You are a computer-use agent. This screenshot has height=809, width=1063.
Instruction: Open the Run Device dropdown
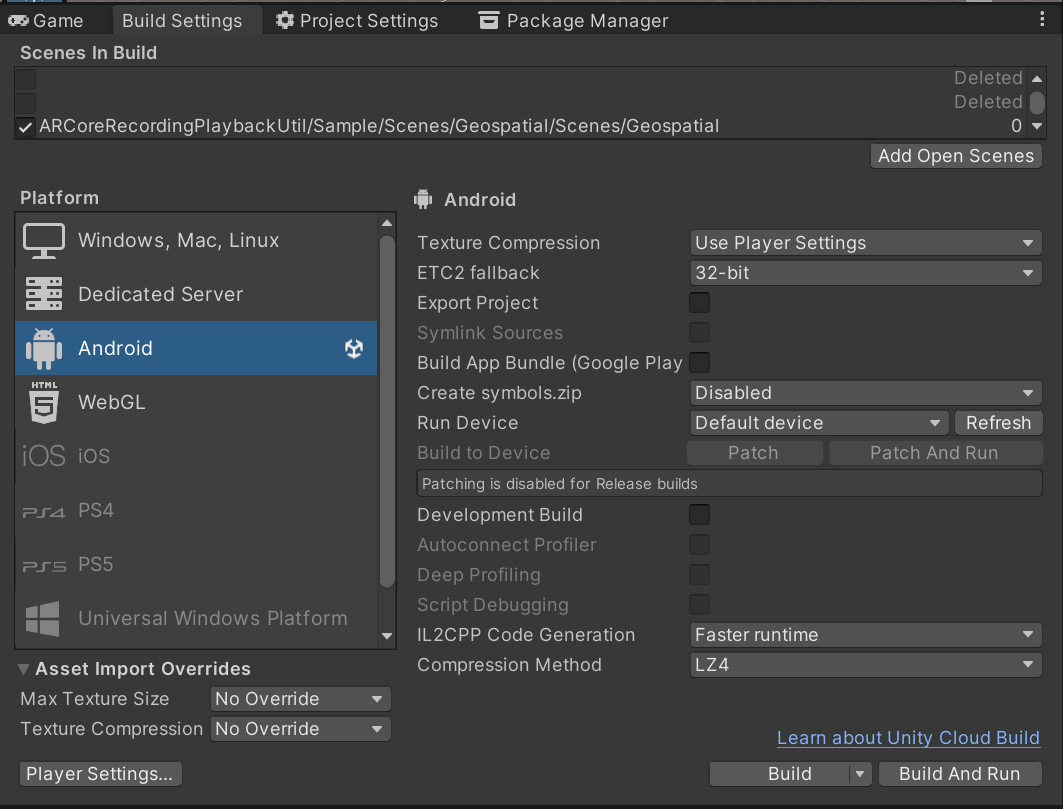click(819, 422)
